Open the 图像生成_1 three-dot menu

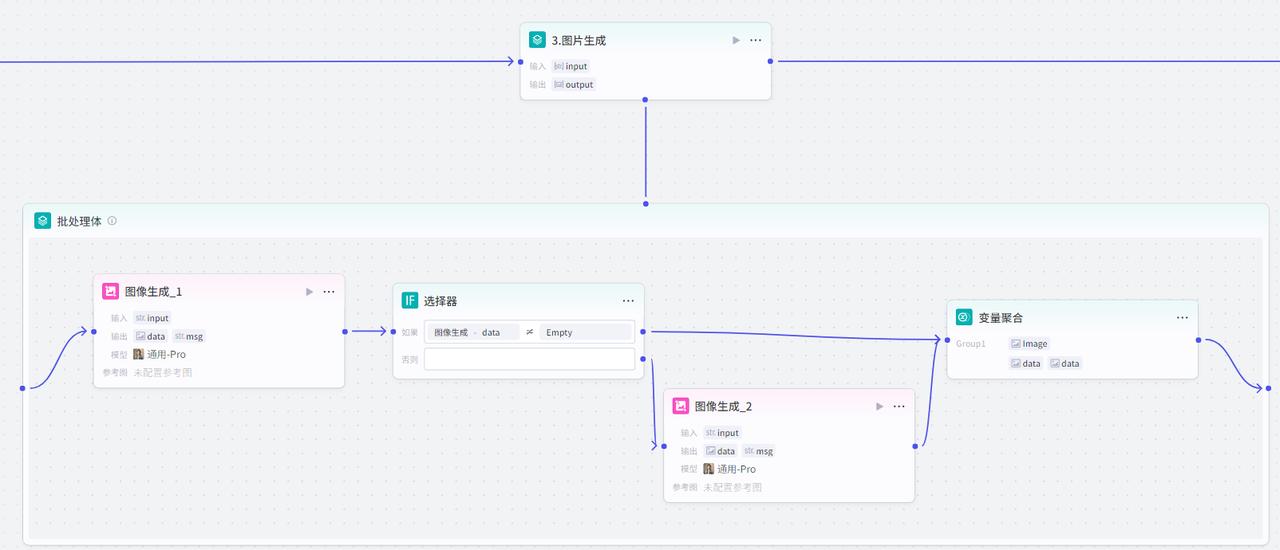329,292
